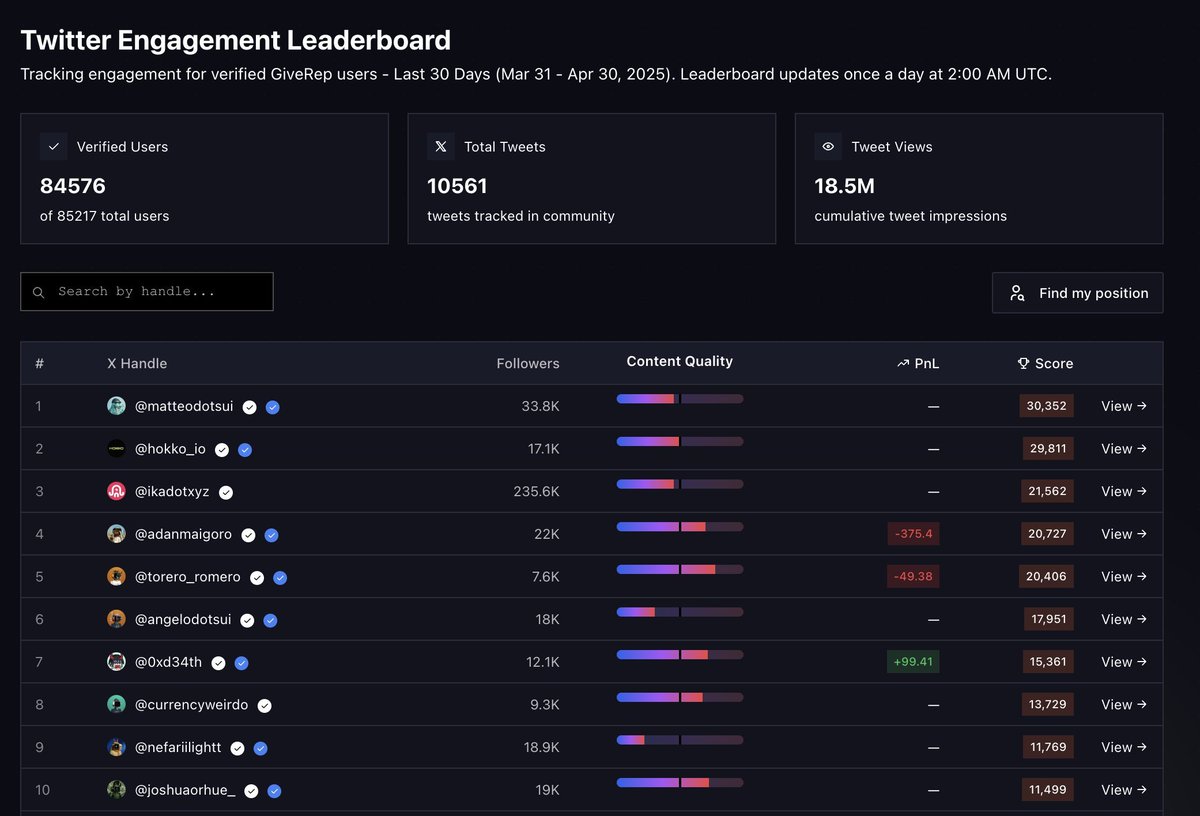Click @ikadotxyz's avatar

(x=116, y=491)
